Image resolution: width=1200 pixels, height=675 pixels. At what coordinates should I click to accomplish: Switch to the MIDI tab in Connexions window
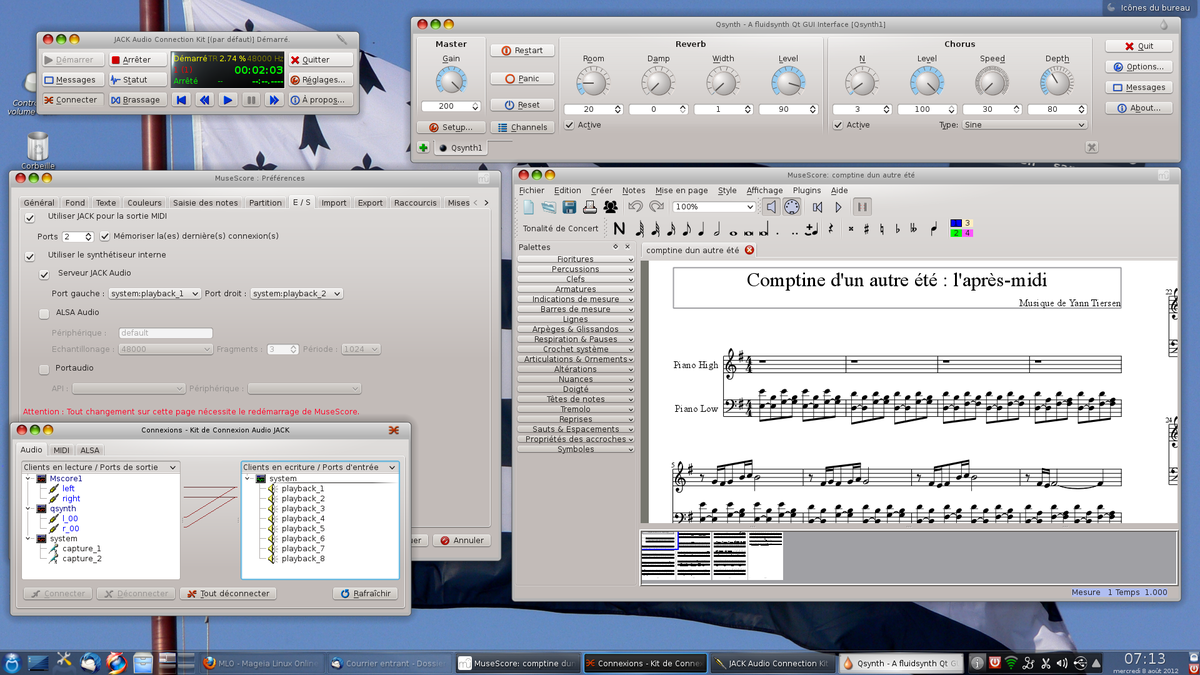tap(62, 450)
